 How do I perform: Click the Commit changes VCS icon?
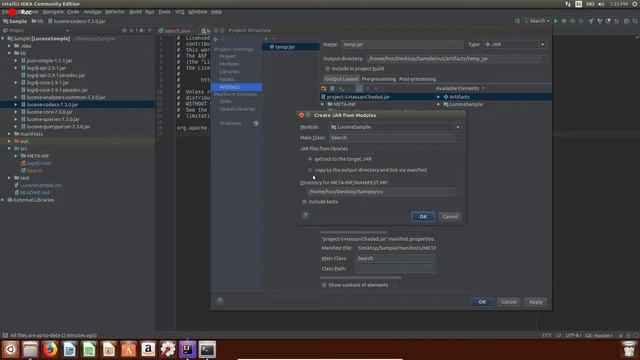click(x=599, y=21)
